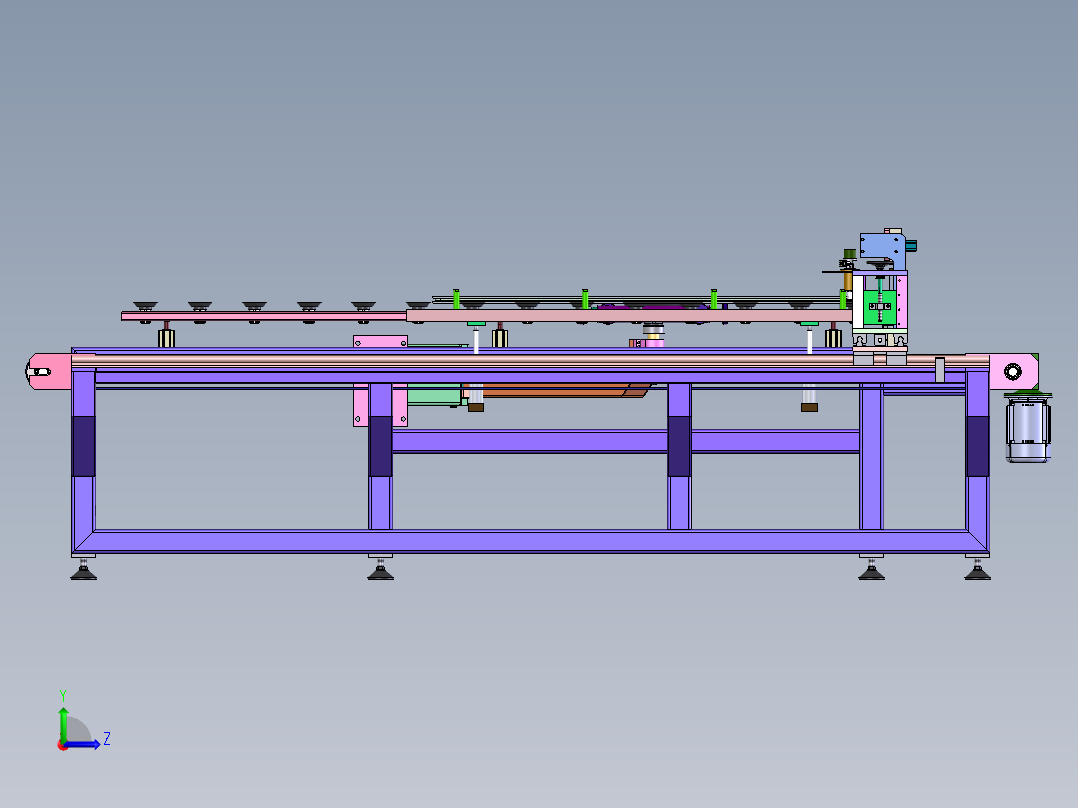Pick the light green cylinder body under the conveyor
The width and height of the screenshot is (1078, 808).
[x=434, y=394]
